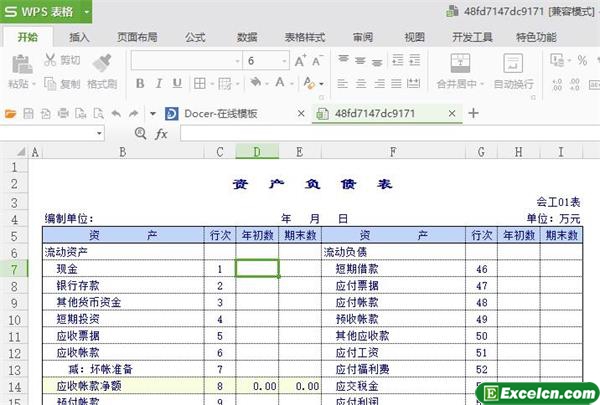Click the Paste icon in the ribbon

22,64
